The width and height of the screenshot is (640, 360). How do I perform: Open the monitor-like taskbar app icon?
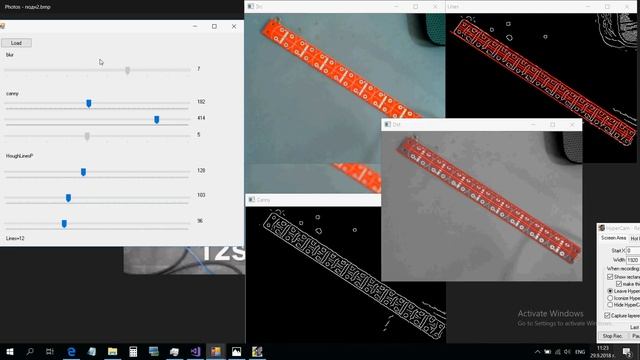(153, 351)
